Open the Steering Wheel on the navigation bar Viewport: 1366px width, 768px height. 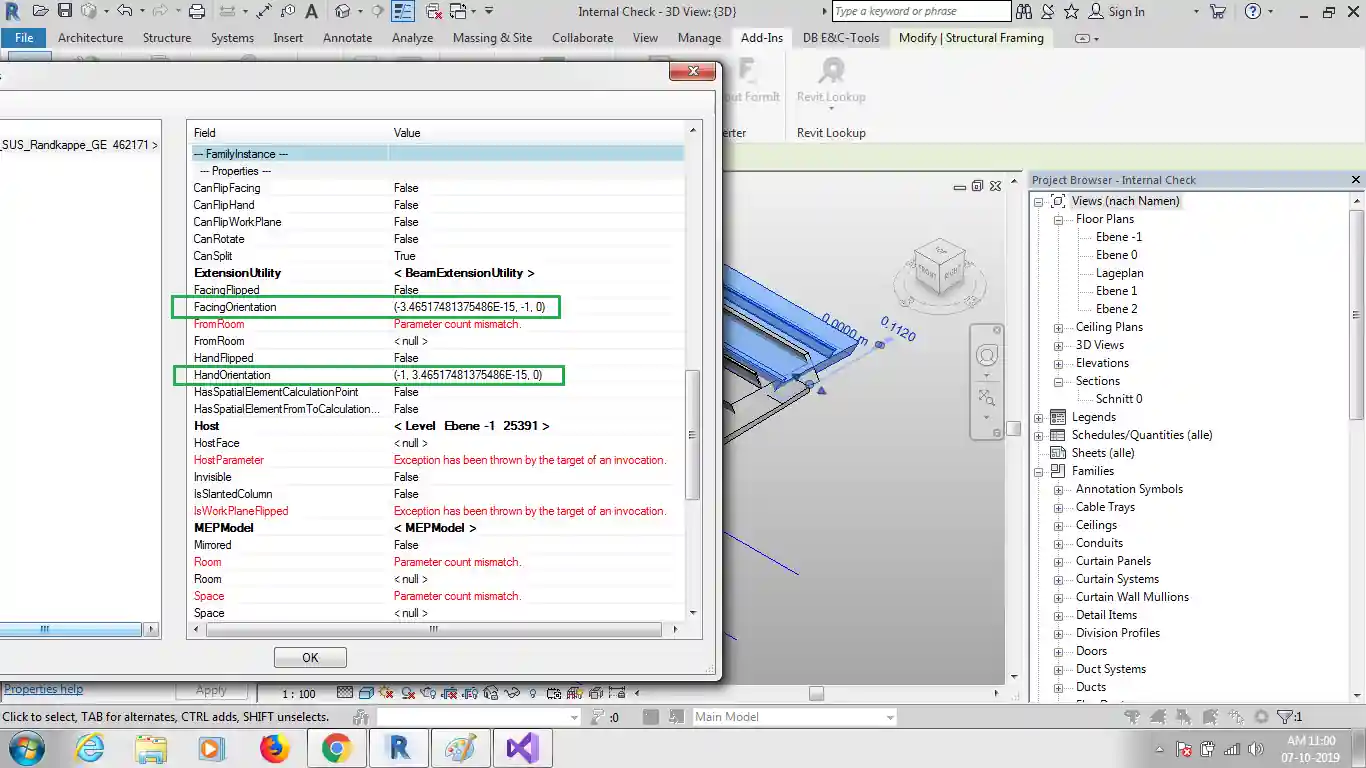click(987, 355)
